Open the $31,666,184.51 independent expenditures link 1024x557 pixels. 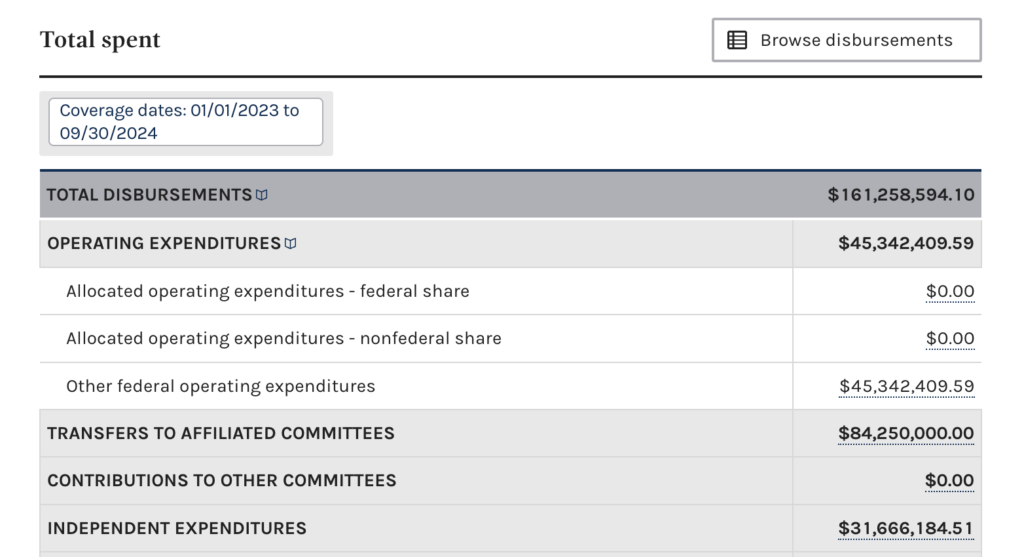point(906,528)
